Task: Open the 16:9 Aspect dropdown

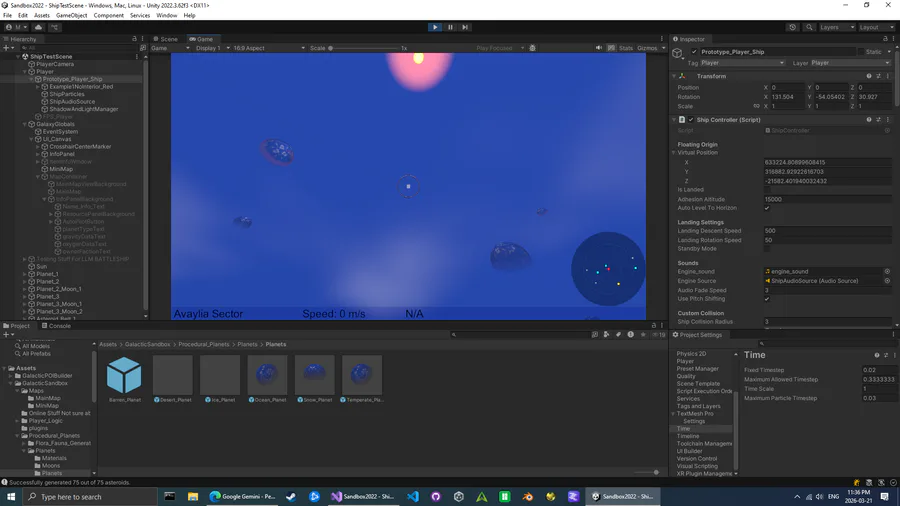Action: (x=269, y=48)
